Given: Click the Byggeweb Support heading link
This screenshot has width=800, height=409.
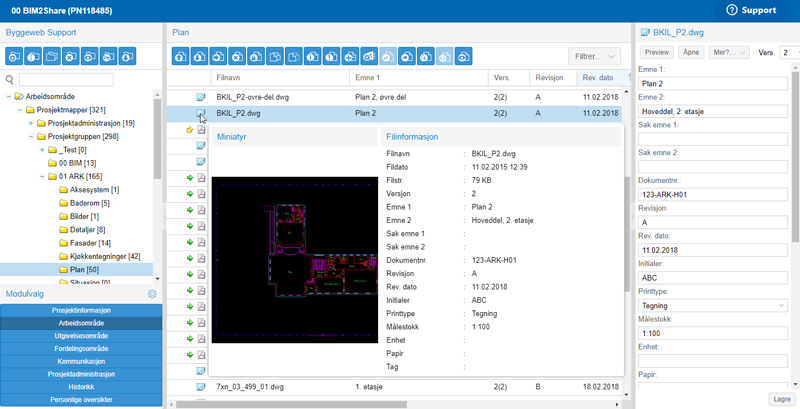Looking at the screenshot, I should click(x=41, y=32).
